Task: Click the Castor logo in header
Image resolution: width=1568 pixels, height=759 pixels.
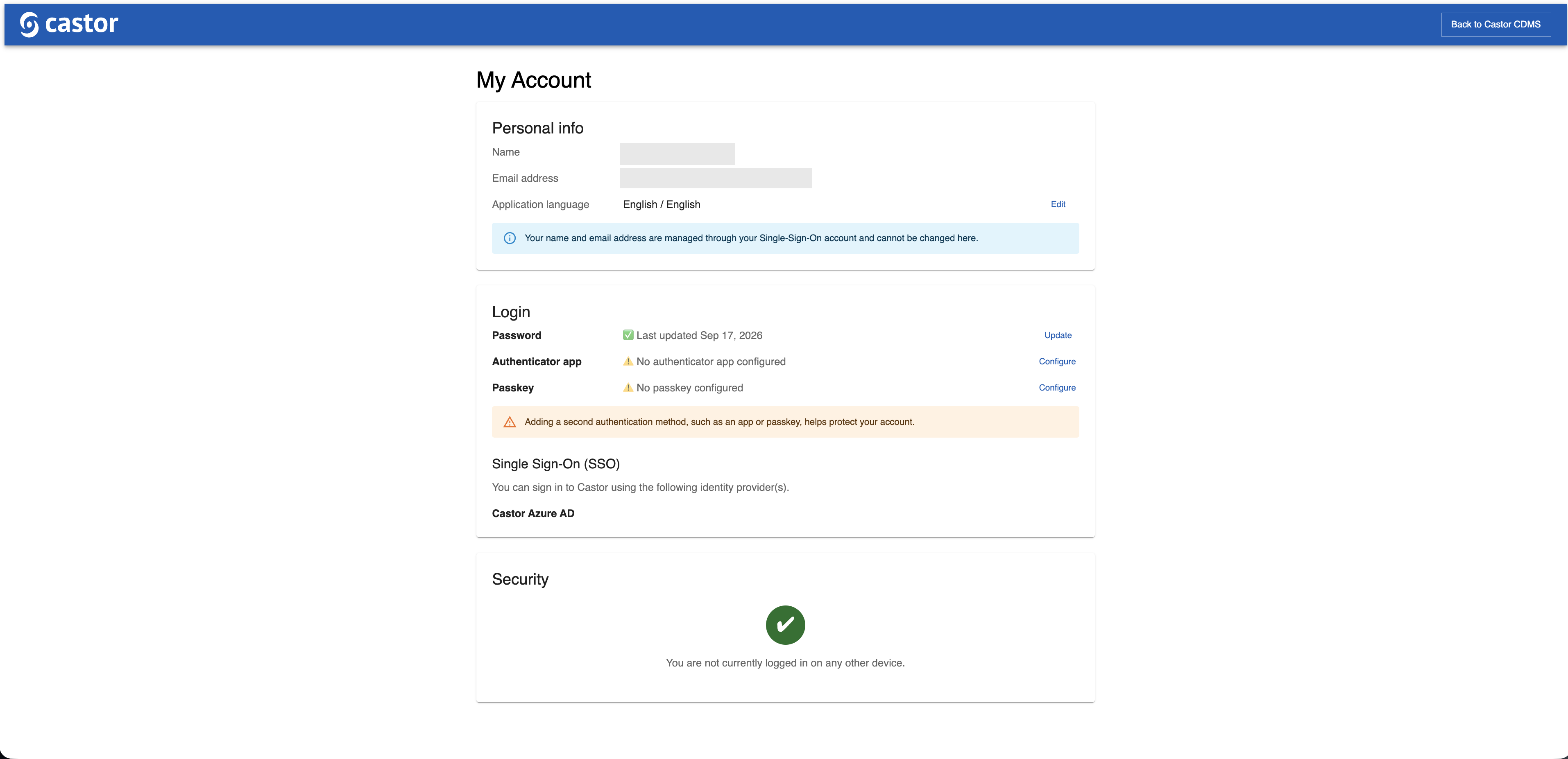Action: [69, 24]
